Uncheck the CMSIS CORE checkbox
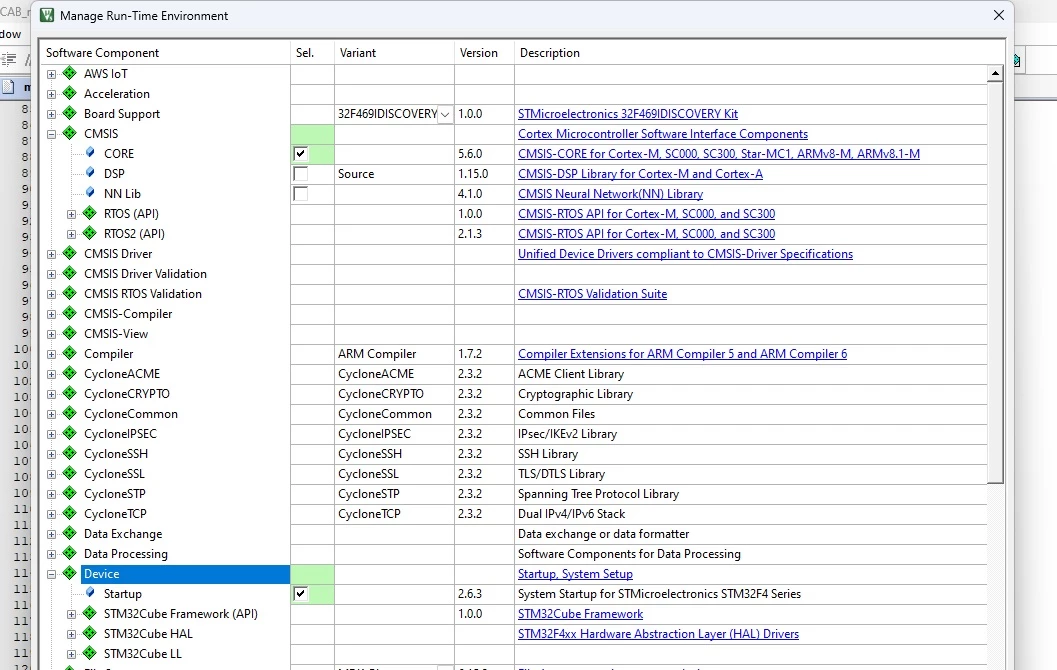The width and height of the screenshot is (1057, 670). tap(301, 154)
